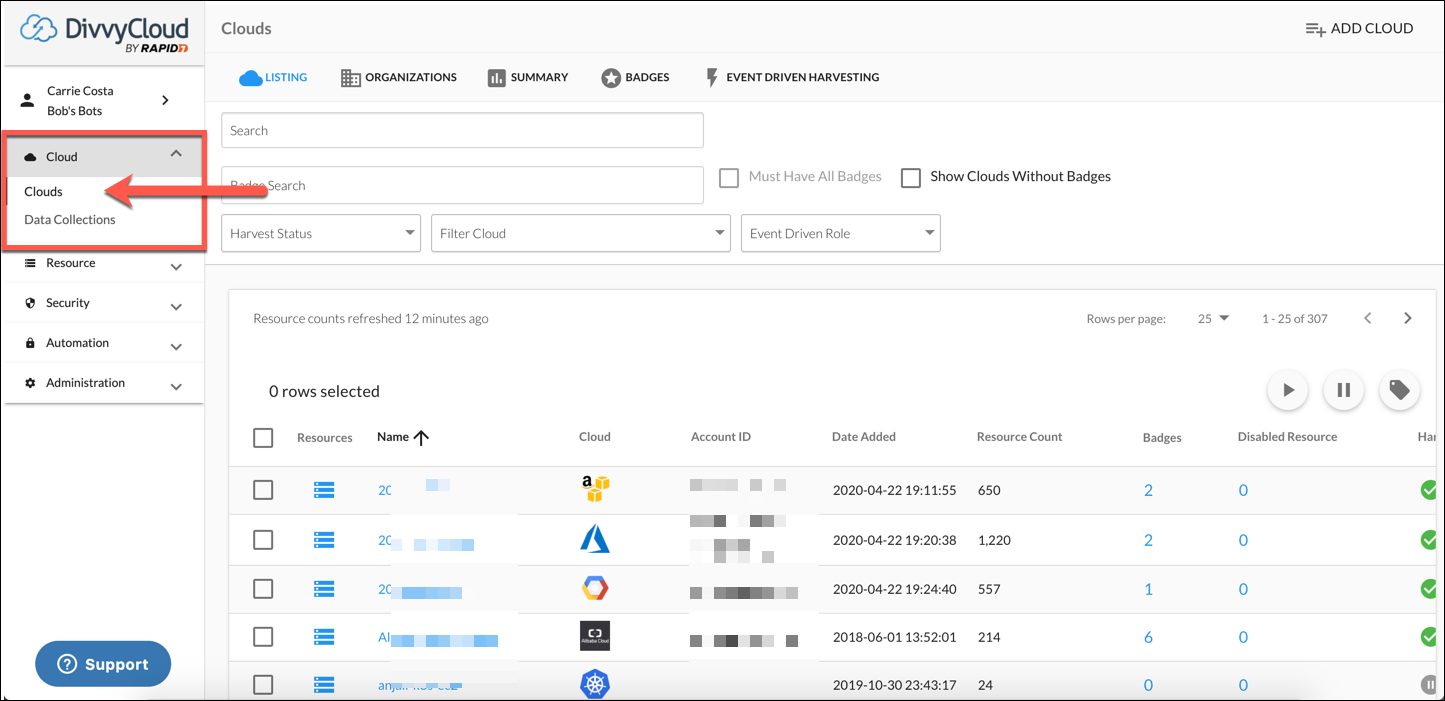Click the pause harvesting button

pyautogui.click(x=1344, y=390)
